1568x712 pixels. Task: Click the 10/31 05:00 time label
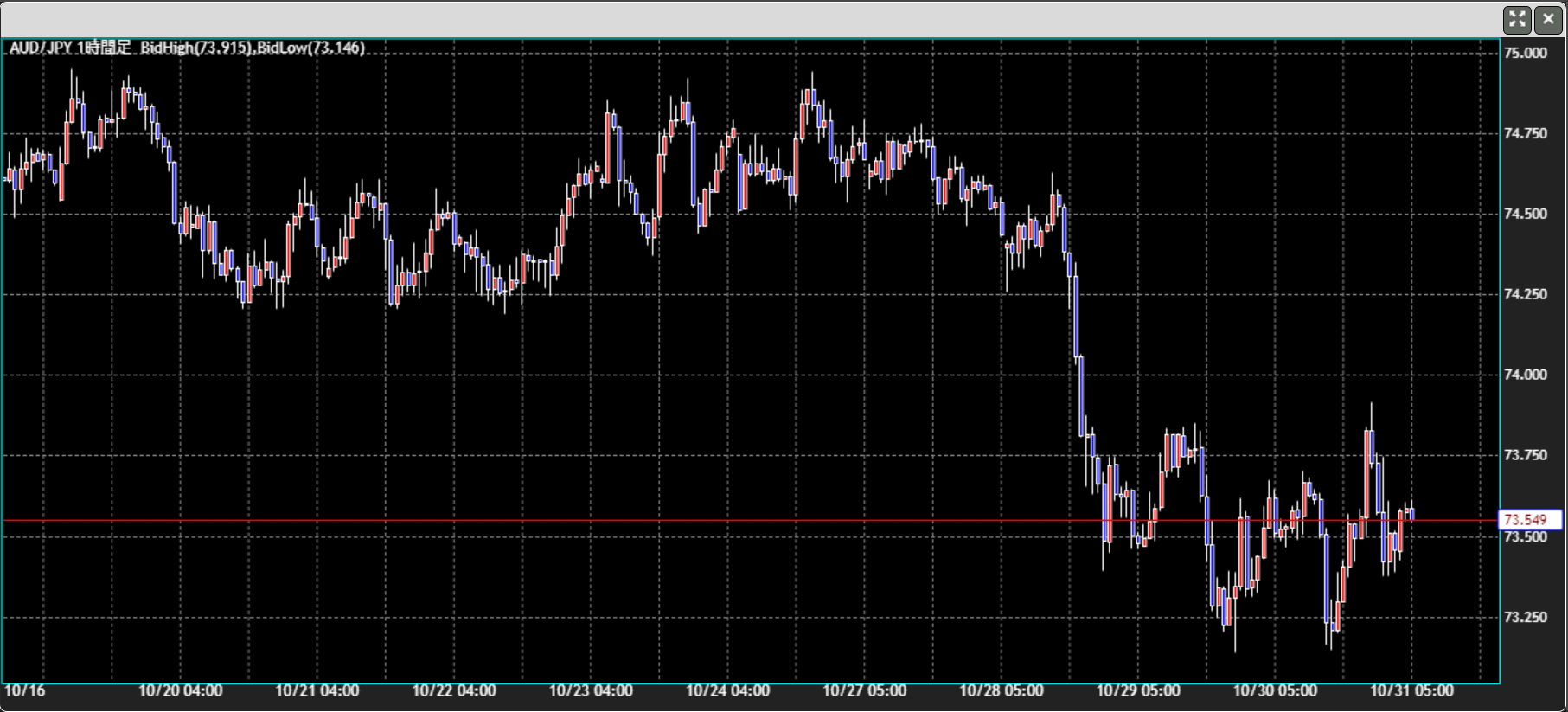(x=1411, y=691)
